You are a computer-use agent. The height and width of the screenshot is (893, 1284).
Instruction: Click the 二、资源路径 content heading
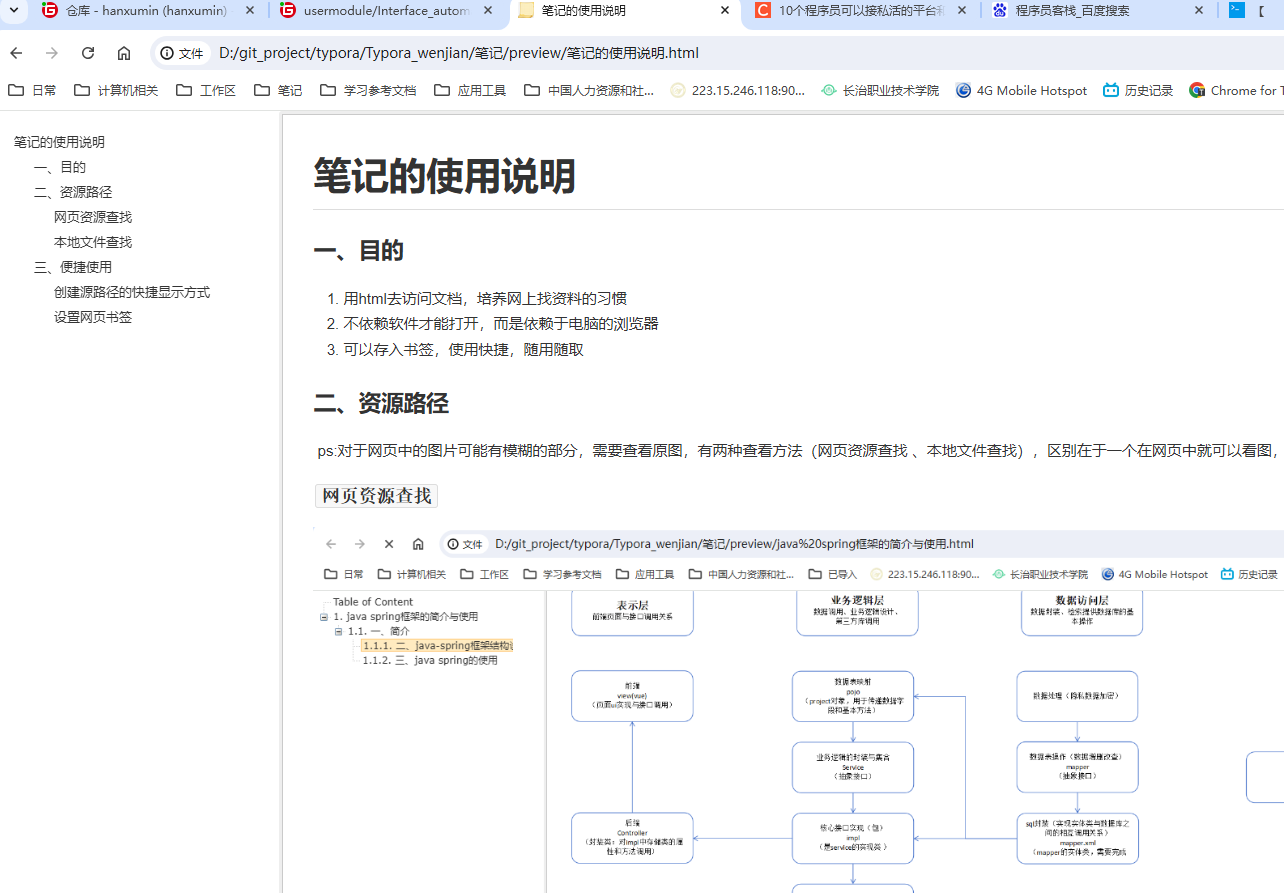381,404
